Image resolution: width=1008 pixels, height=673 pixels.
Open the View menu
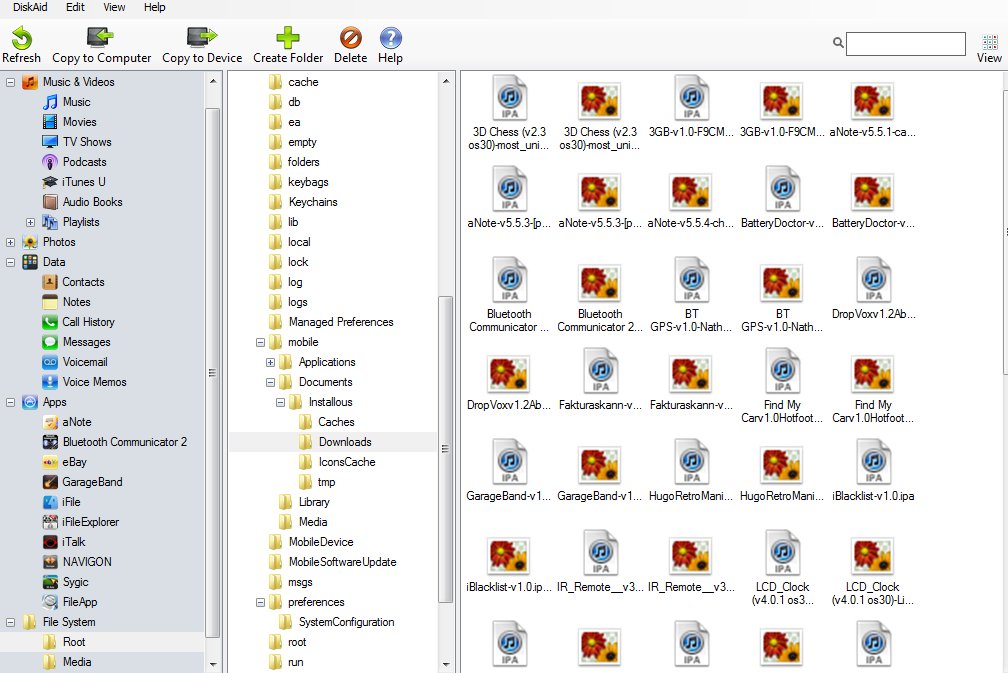coord(114,7)
